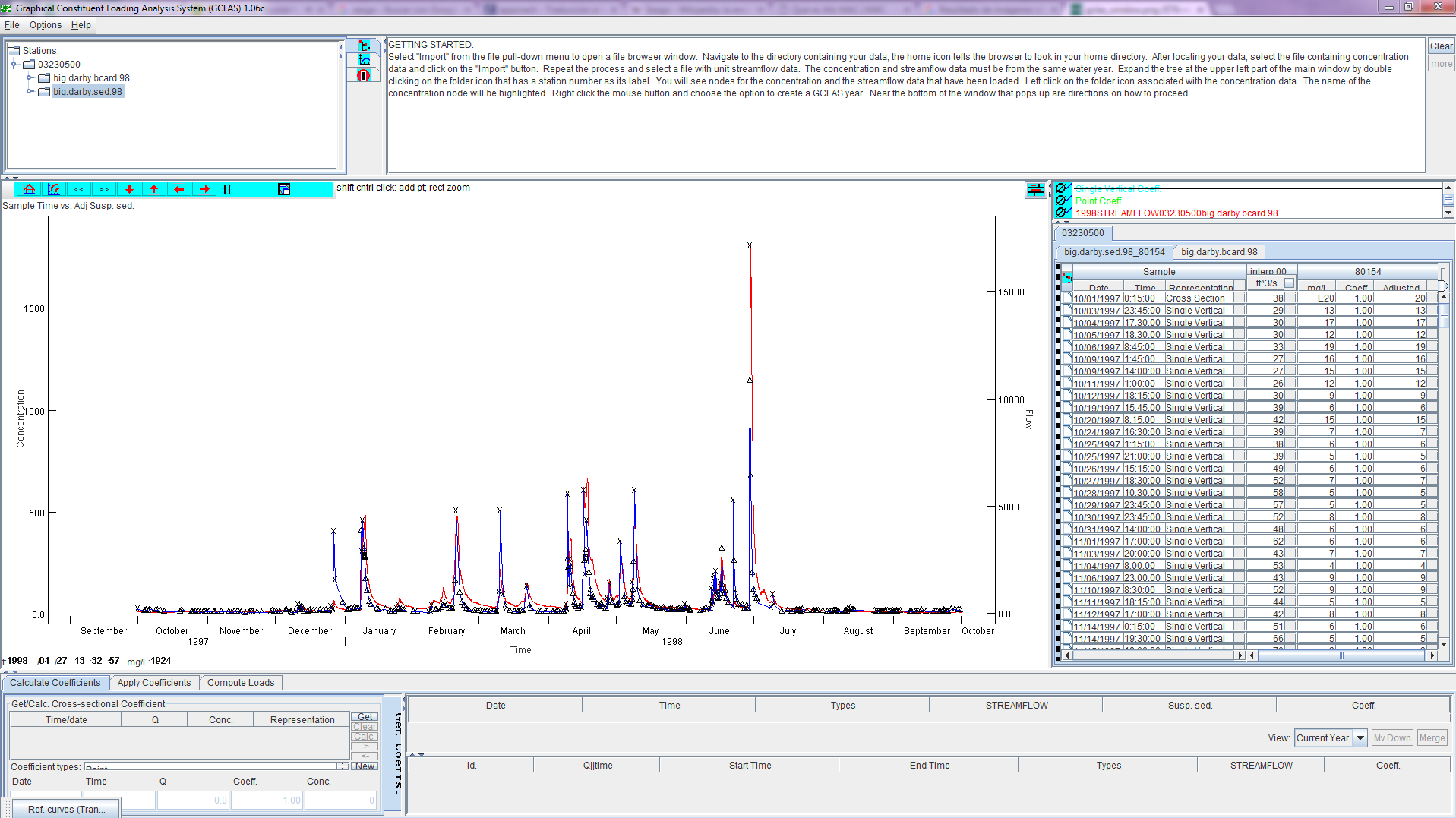This screenshot has width=1456, height=818.
Task: Open the Current Year view dropdown
Action: 1360,737
